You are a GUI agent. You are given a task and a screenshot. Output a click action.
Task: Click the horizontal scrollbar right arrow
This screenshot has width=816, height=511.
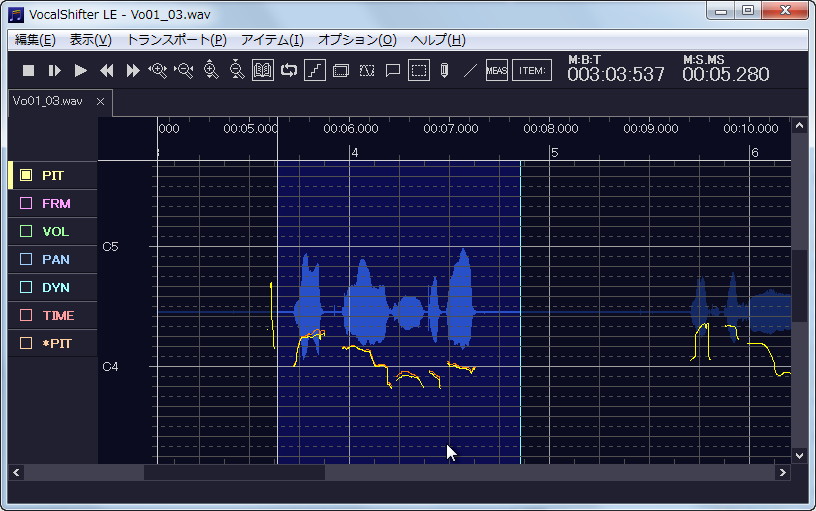783,472
